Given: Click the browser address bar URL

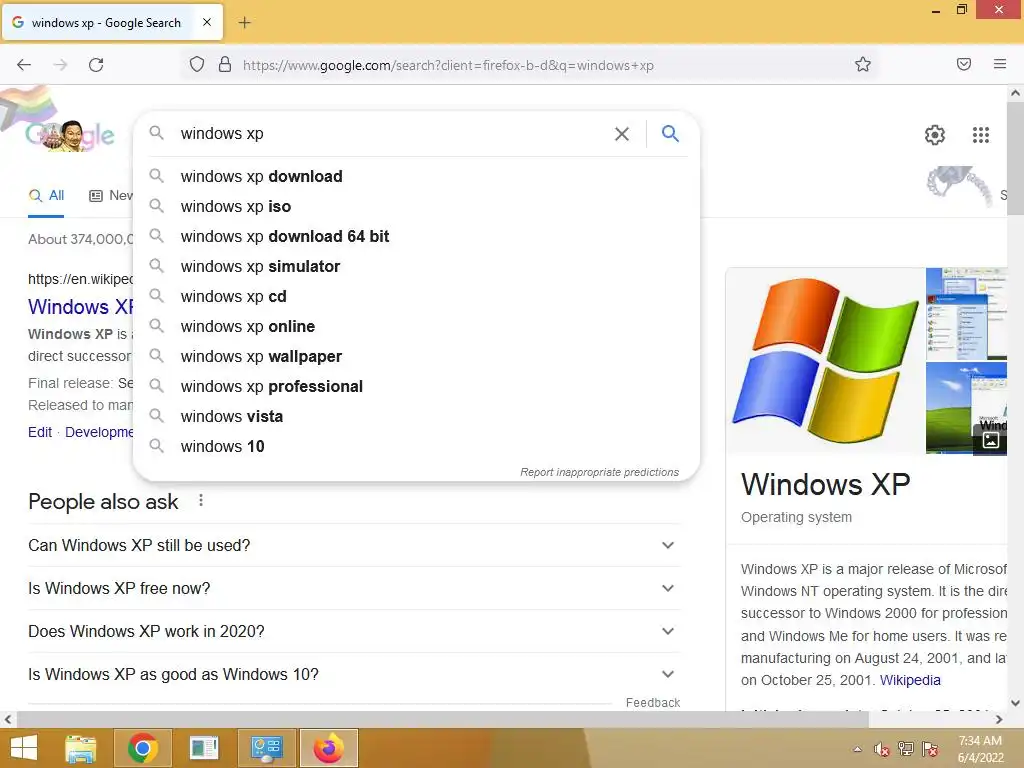Looking at the screenshot, I should coord(448,65).
